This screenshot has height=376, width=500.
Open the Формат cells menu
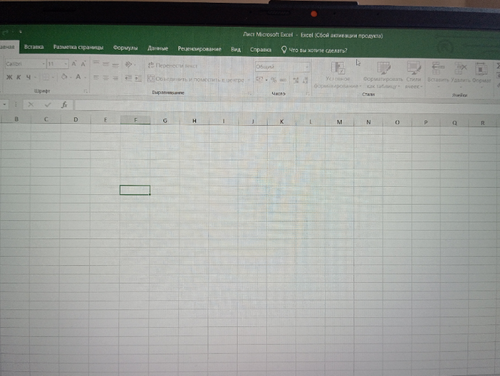(x=481, y=75)
